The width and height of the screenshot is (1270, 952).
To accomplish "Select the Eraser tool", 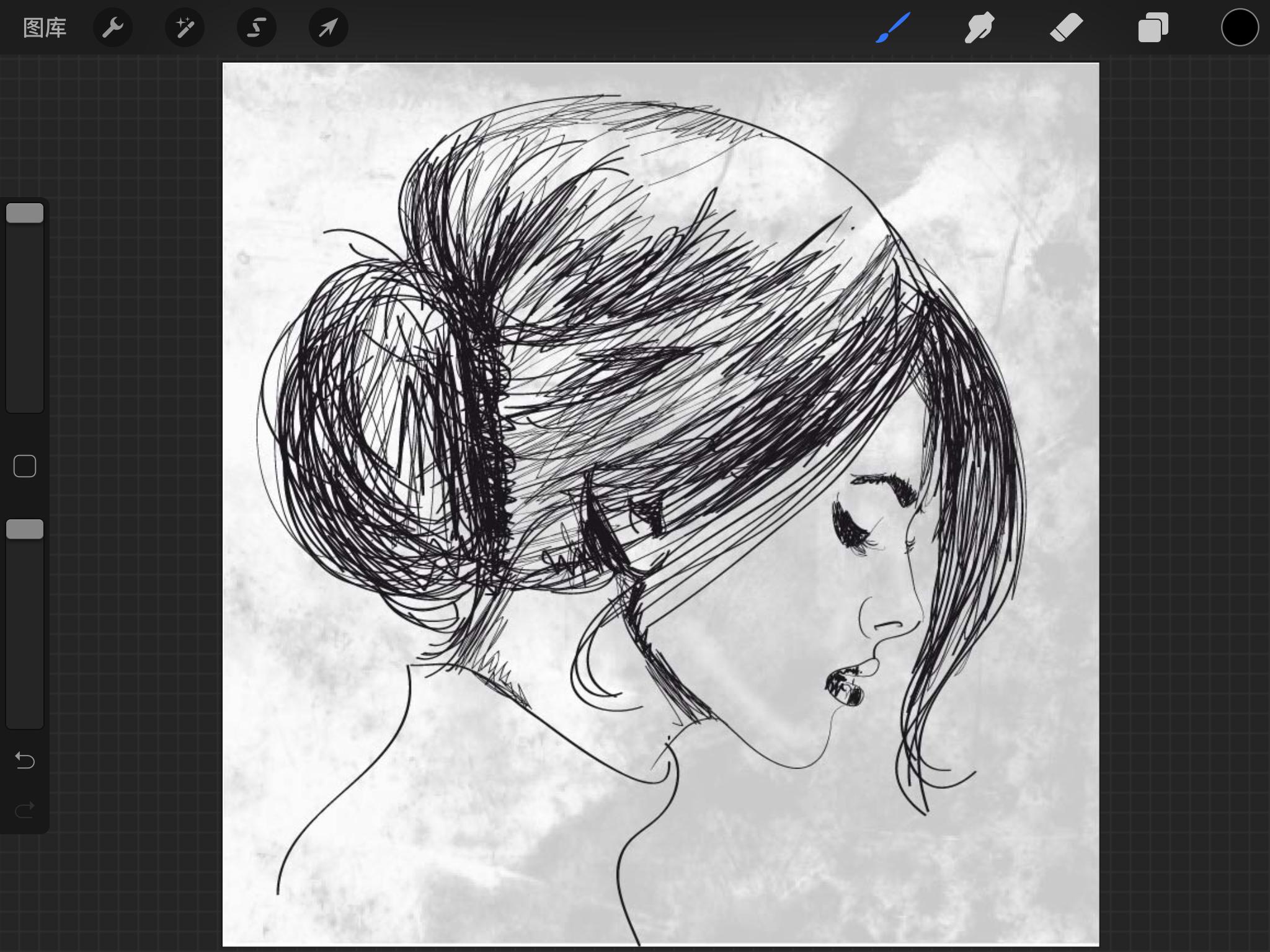I will point(1066,28).
